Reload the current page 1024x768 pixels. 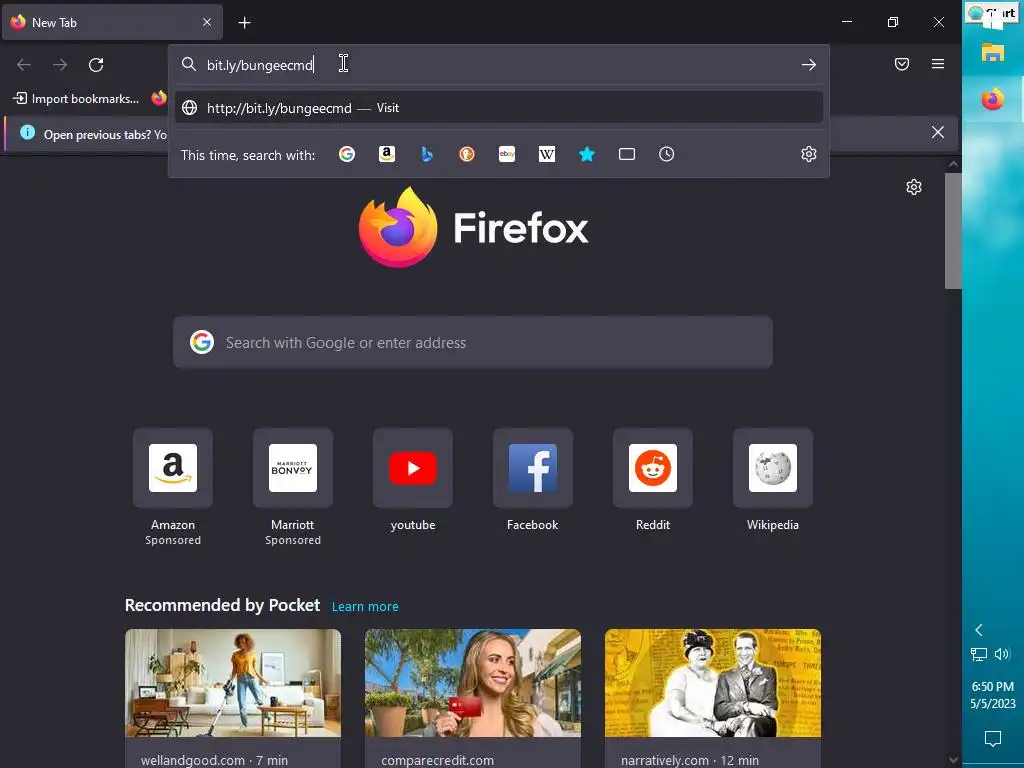click(96, 65)
